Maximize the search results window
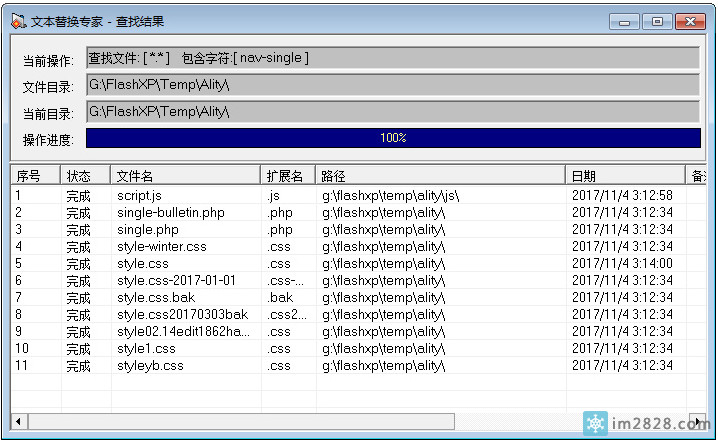 click(657, 20)
